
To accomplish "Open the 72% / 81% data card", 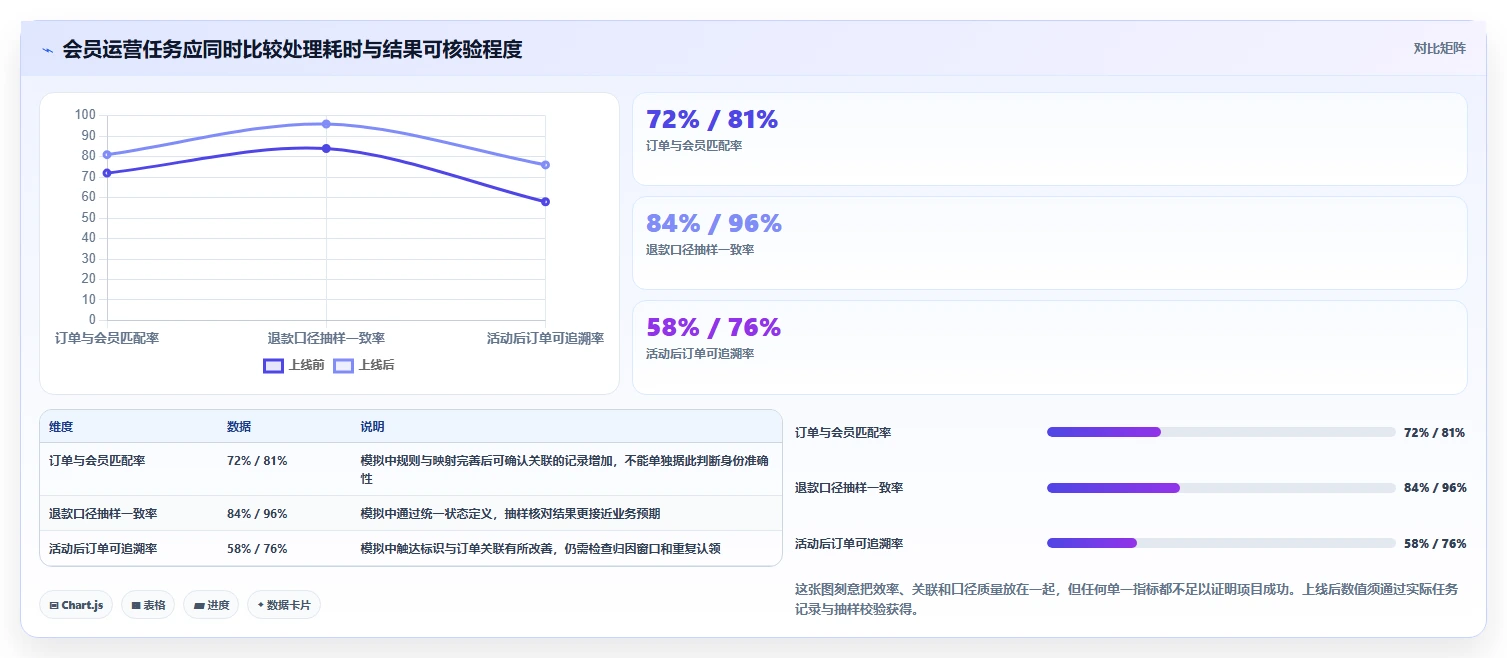I will click(x=1050, y=139).
